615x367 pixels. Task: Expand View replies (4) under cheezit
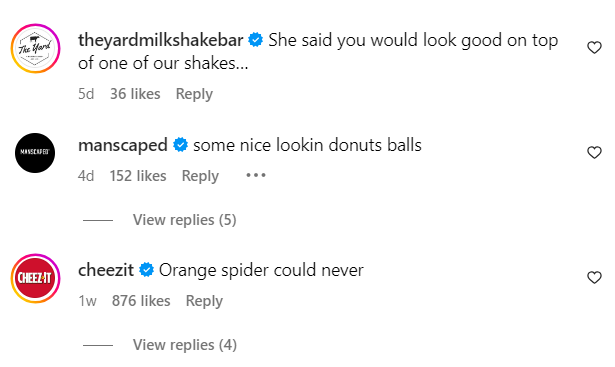pos(185,345)
